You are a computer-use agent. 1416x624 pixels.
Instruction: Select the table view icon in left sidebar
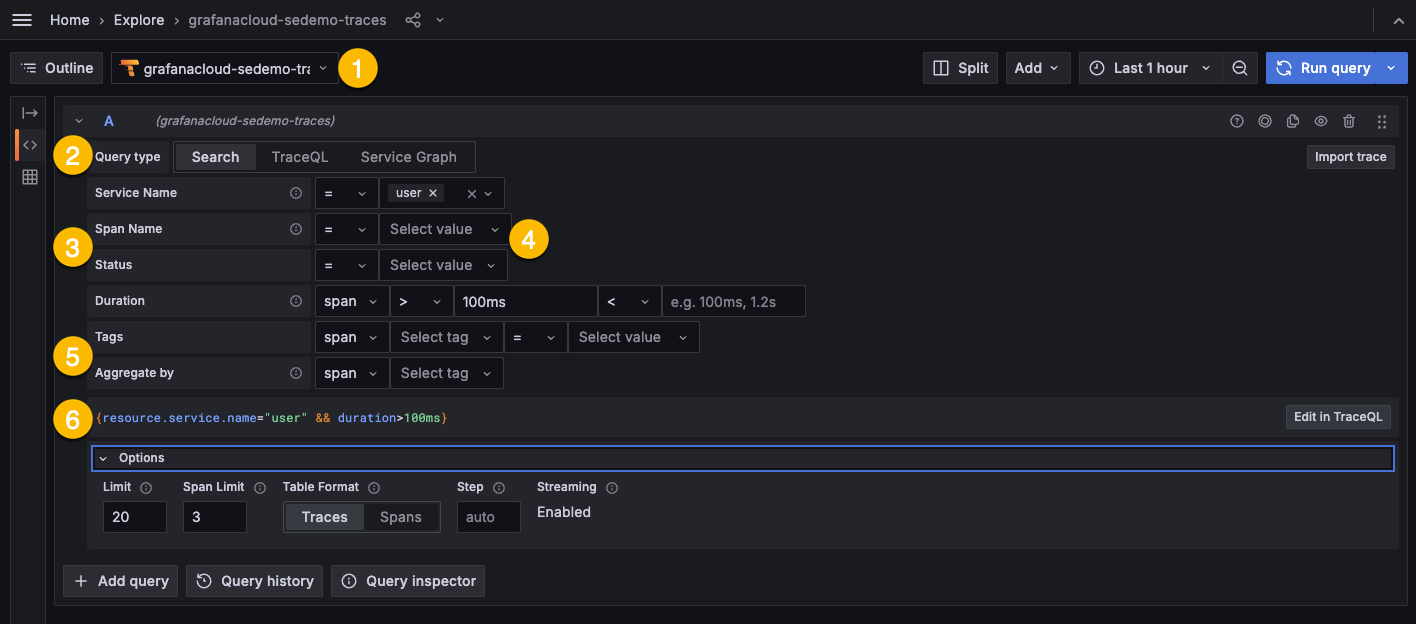click(x=28, y=176)
